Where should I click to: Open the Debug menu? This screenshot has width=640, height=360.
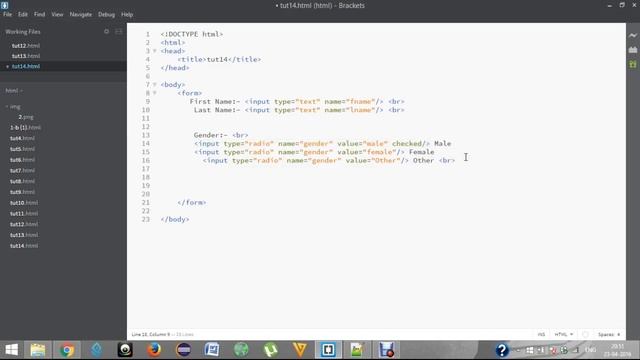(106, 14)
